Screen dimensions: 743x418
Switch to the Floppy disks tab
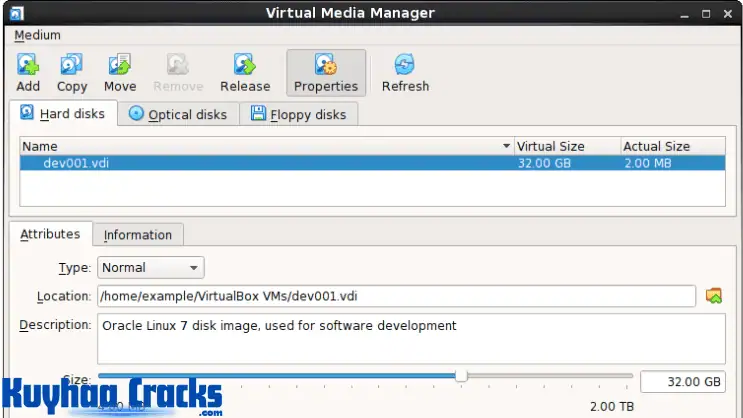[298, 115]
